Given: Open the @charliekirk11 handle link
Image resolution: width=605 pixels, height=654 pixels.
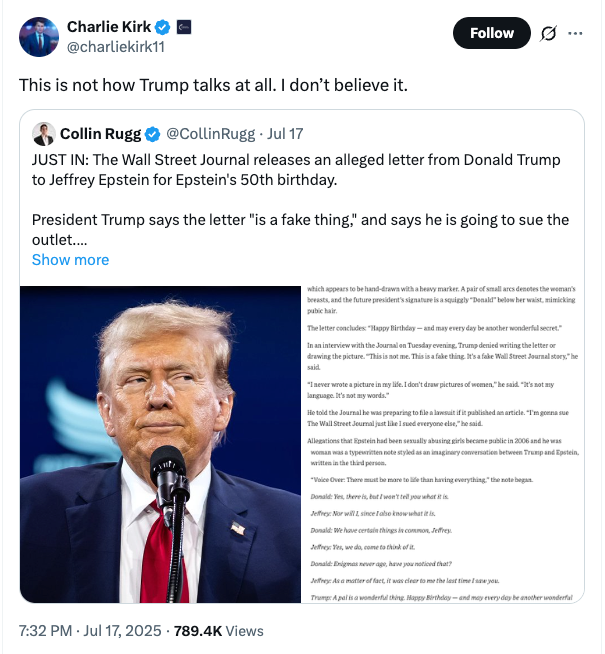Looking at the screenshot, I should click(x=115, y=47).
